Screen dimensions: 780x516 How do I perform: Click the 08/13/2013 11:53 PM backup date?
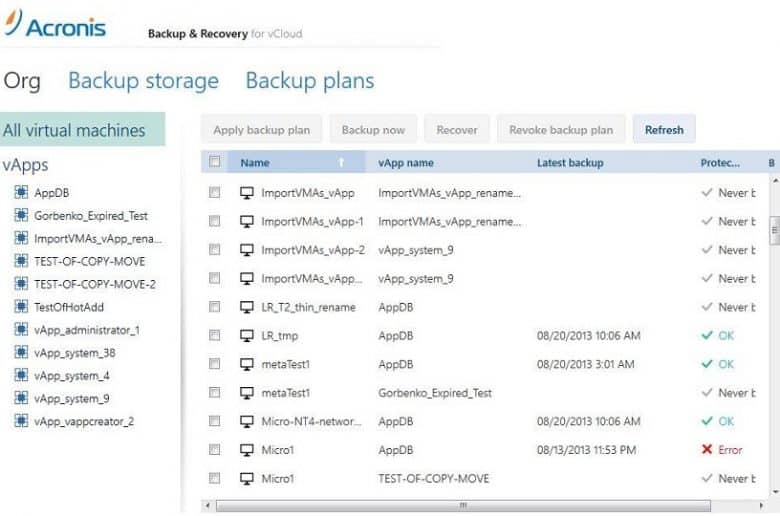586,450
